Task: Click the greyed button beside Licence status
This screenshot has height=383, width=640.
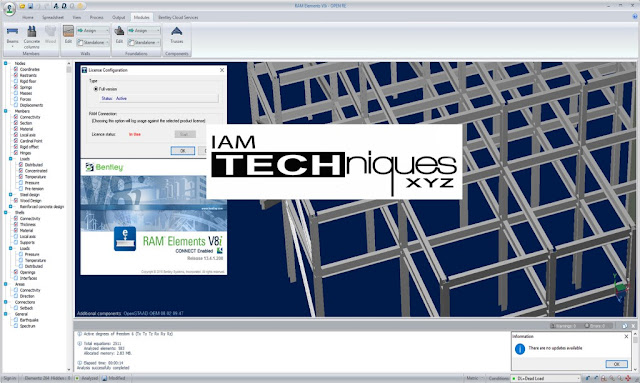Action: coord(185,134)
